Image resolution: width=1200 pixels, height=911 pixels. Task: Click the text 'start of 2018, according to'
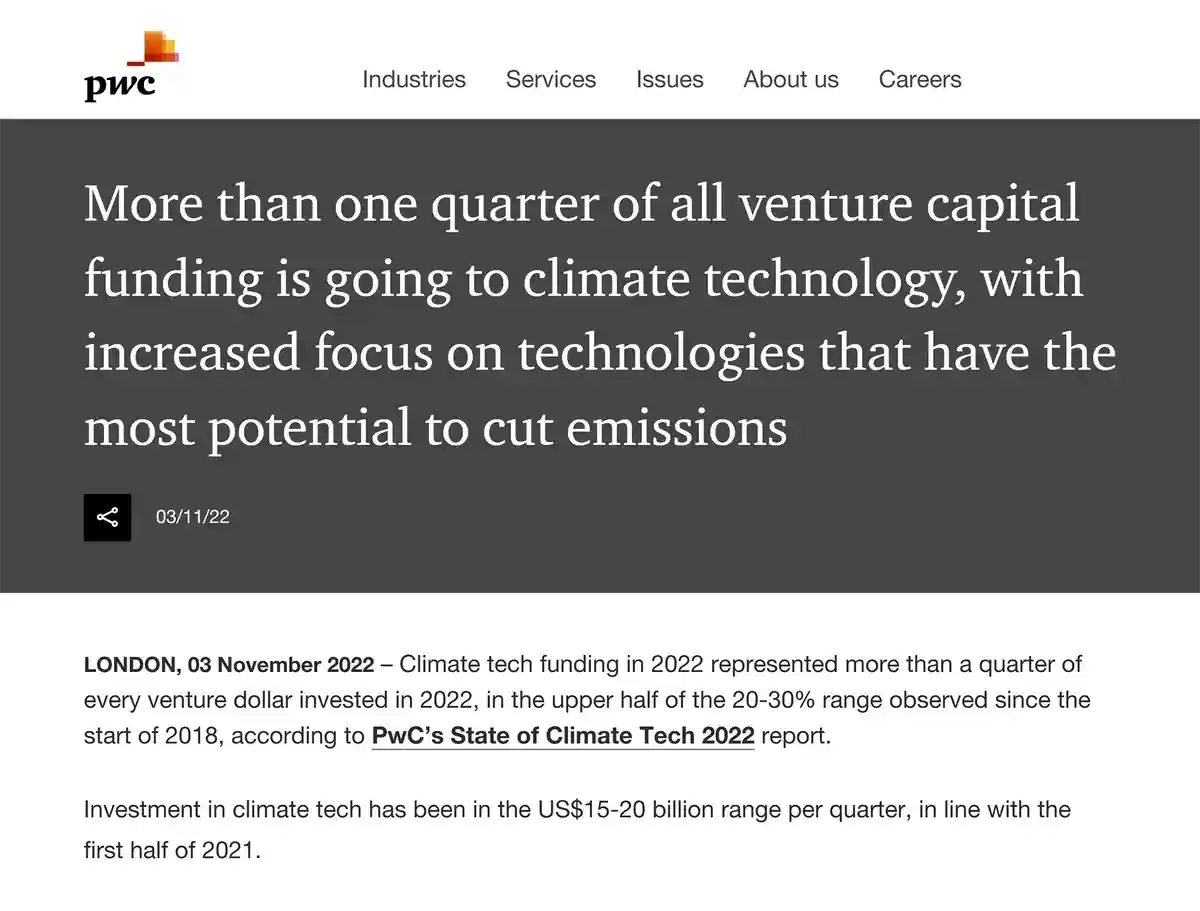pyautogui.click(x=224, y=737)
